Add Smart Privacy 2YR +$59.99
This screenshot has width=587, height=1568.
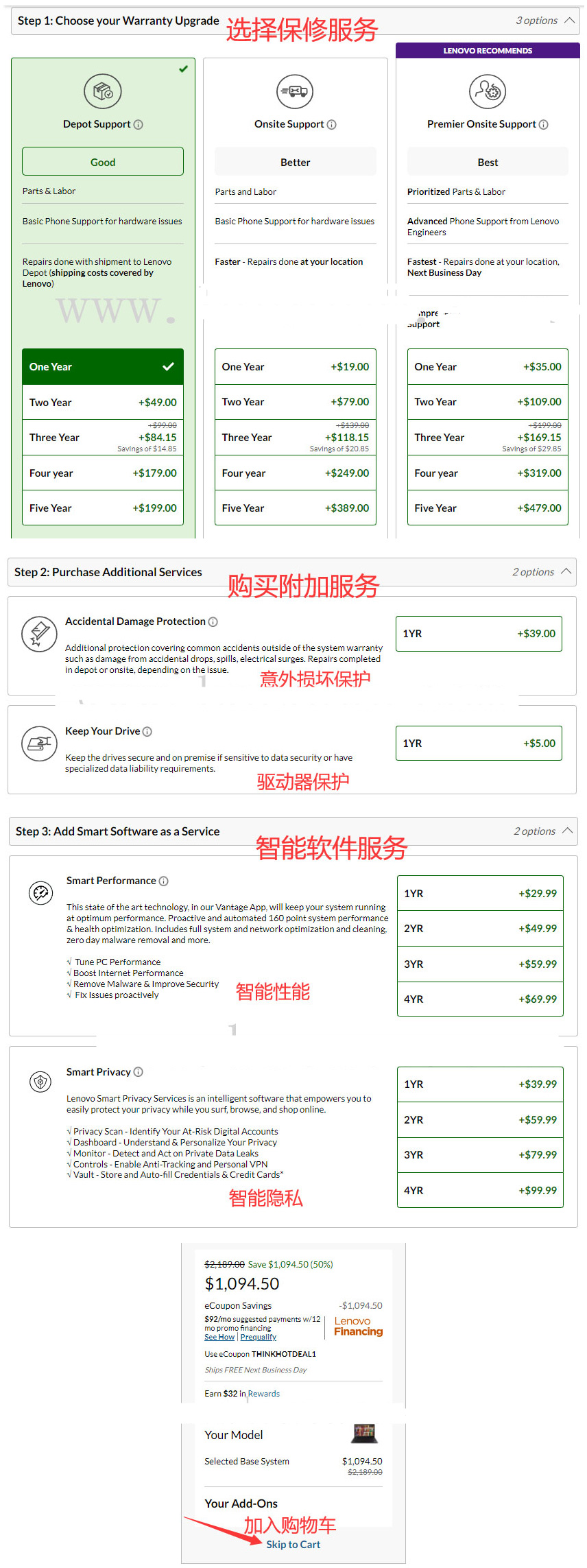[x=480, y=1119]
